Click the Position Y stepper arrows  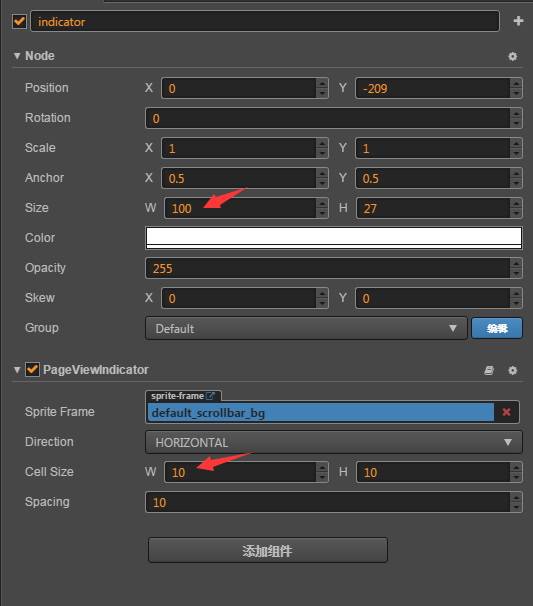pos(516,88)
